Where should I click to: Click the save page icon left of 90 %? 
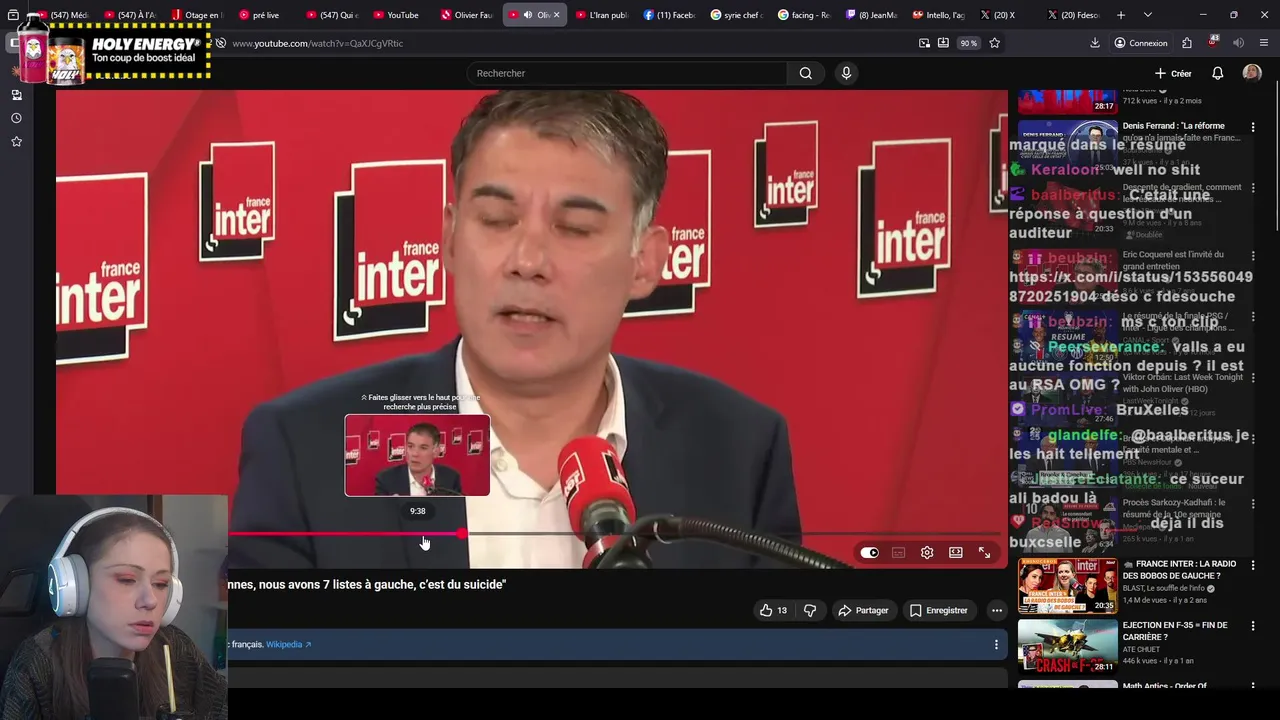pos(943,43)
